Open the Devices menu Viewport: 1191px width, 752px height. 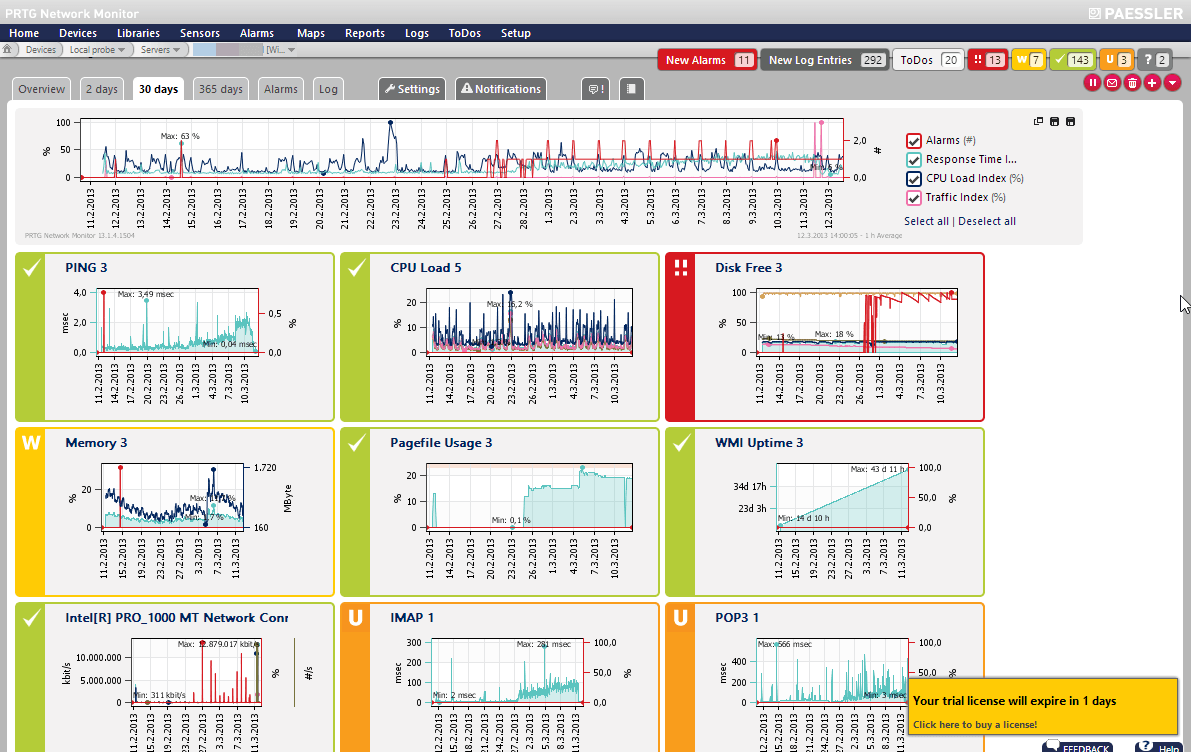coord(77,33)
